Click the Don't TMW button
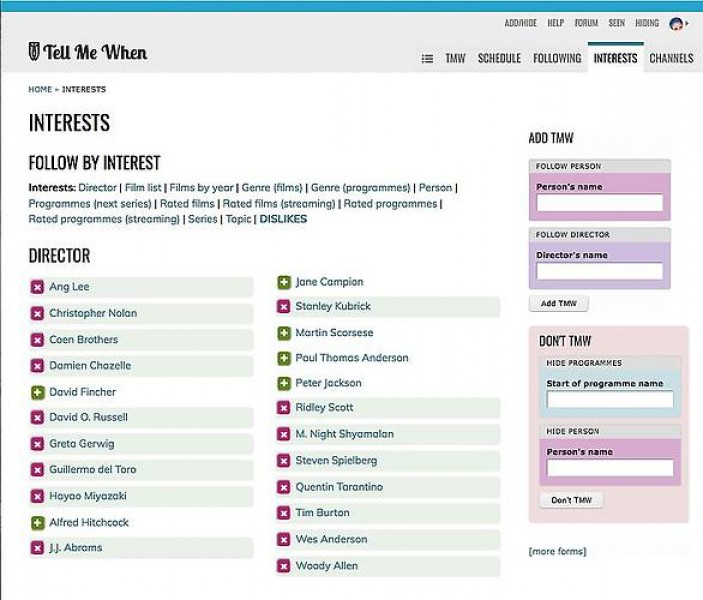Image resolution: width=703 pixels, height=600 pixels. (x=571, y=500)
